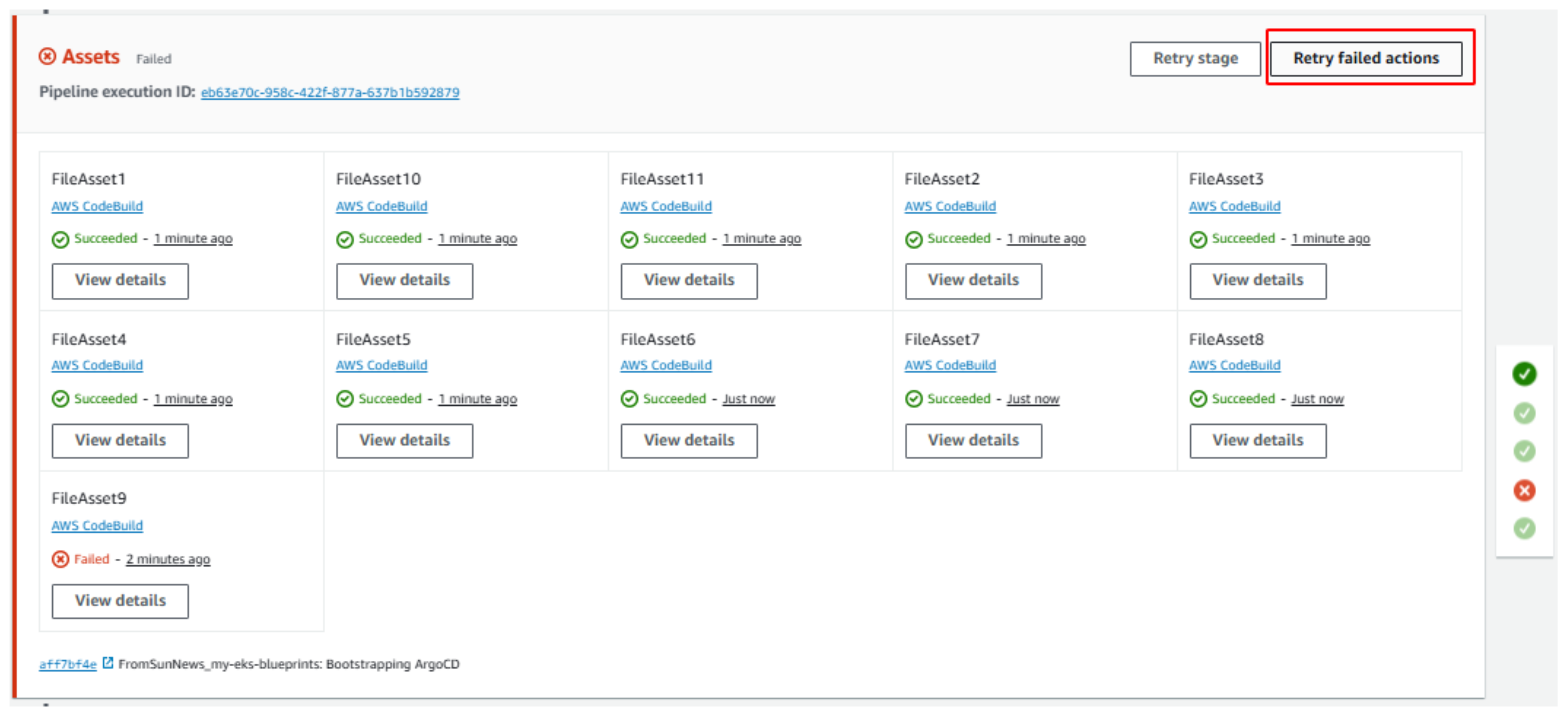Open AWS CodeBuild link under FileAsset4
The image size is (1568, 716).
[97, 366]
